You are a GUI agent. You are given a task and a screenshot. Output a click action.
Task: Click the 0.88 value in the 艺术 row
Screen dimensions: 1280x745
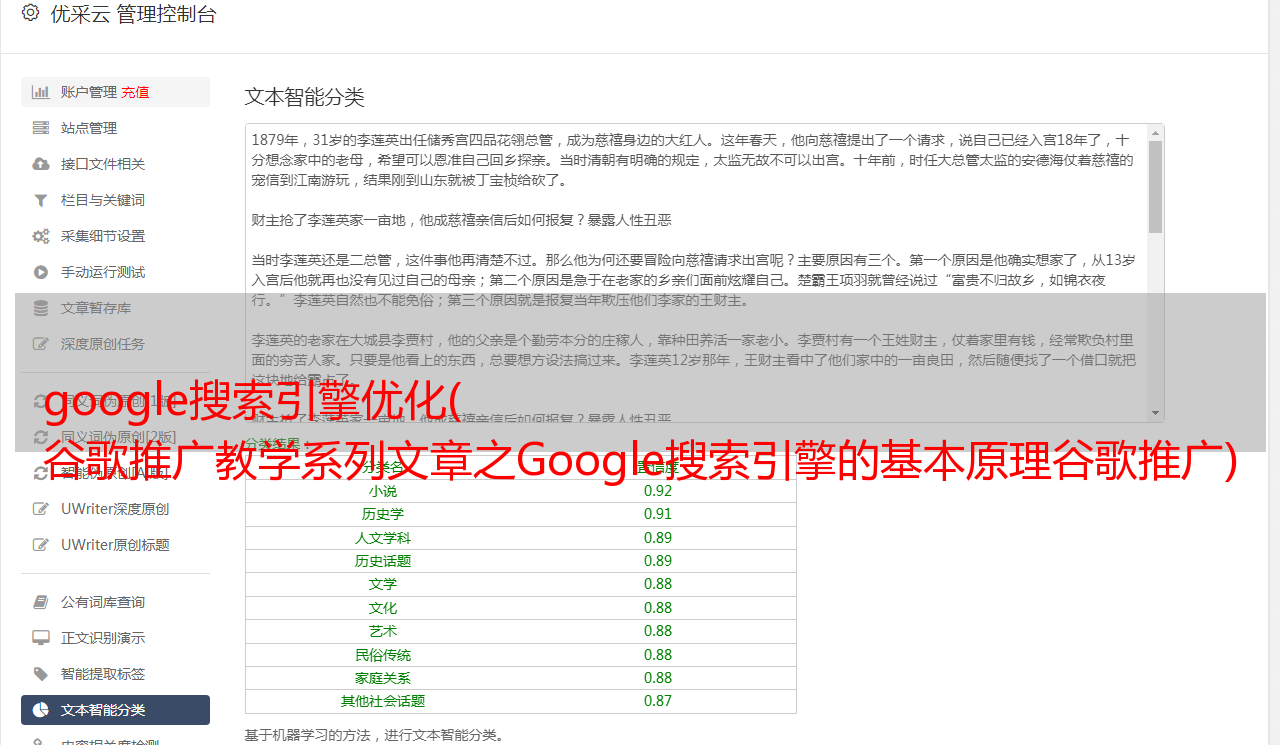[x=658, y=631]
